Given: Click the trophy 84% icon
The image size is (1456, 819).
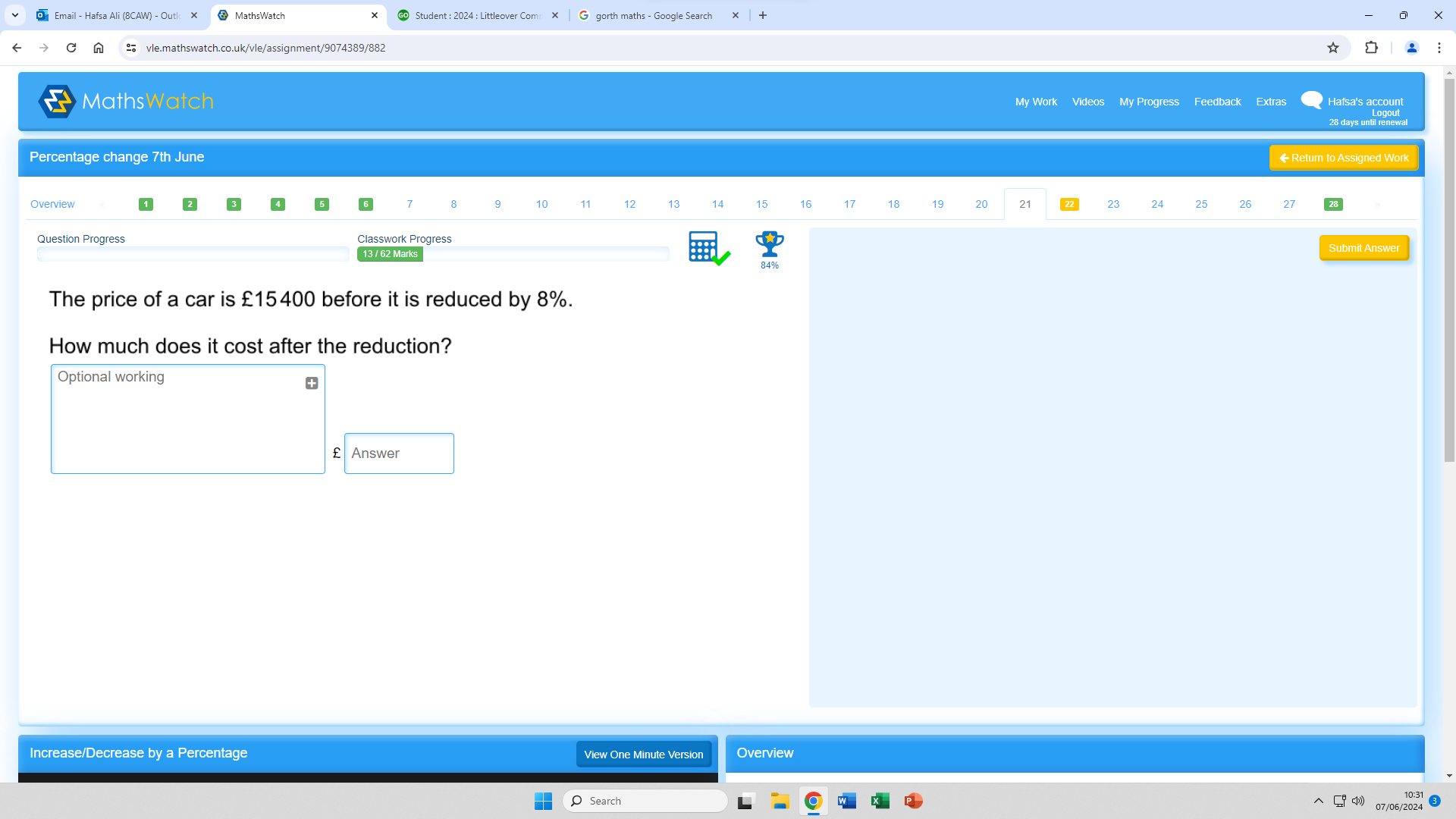Looking at the screenshot, I should pos(769,245).
